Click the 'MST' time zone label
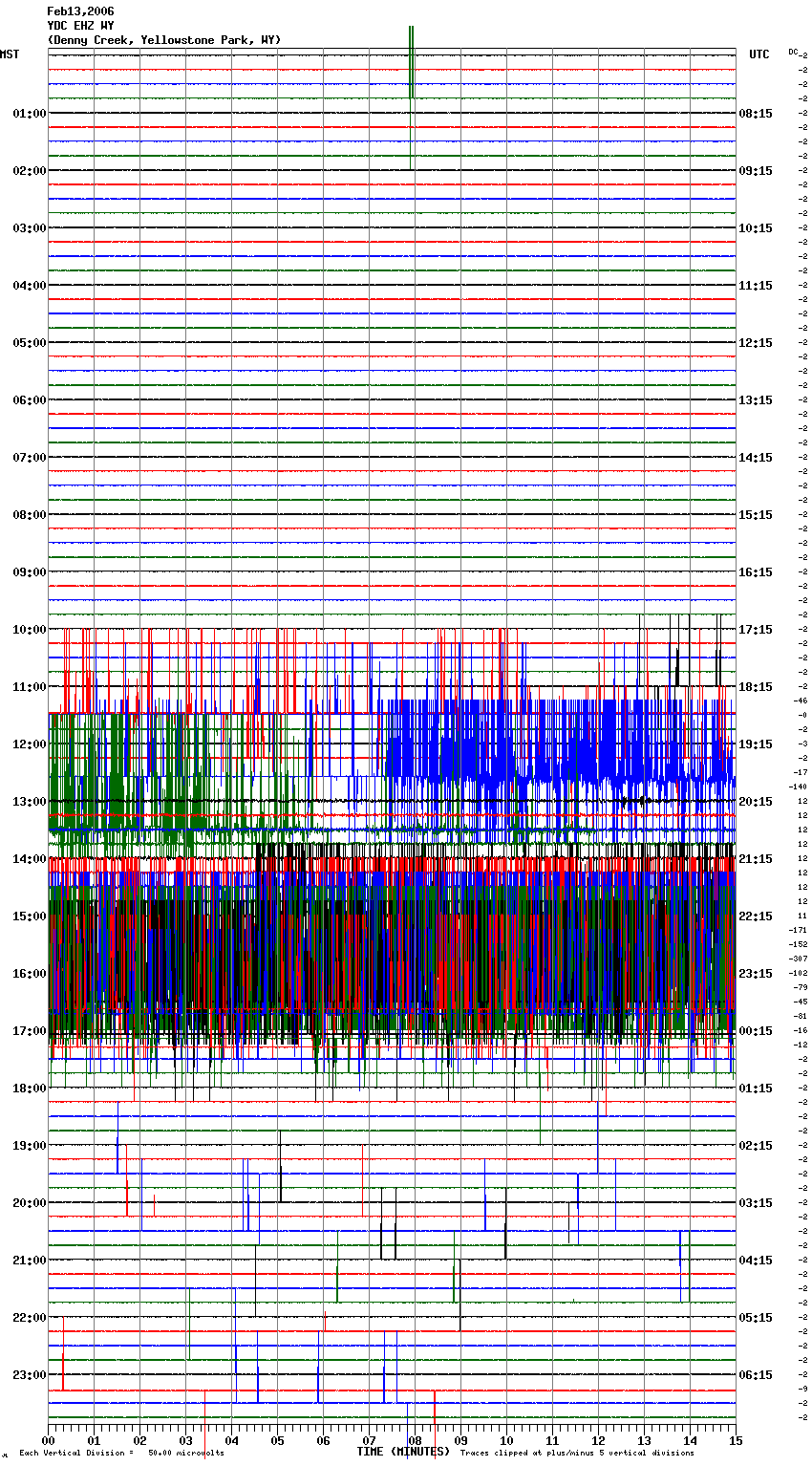Viewport: 812px width, 1466px height. [x=10, y=54]
